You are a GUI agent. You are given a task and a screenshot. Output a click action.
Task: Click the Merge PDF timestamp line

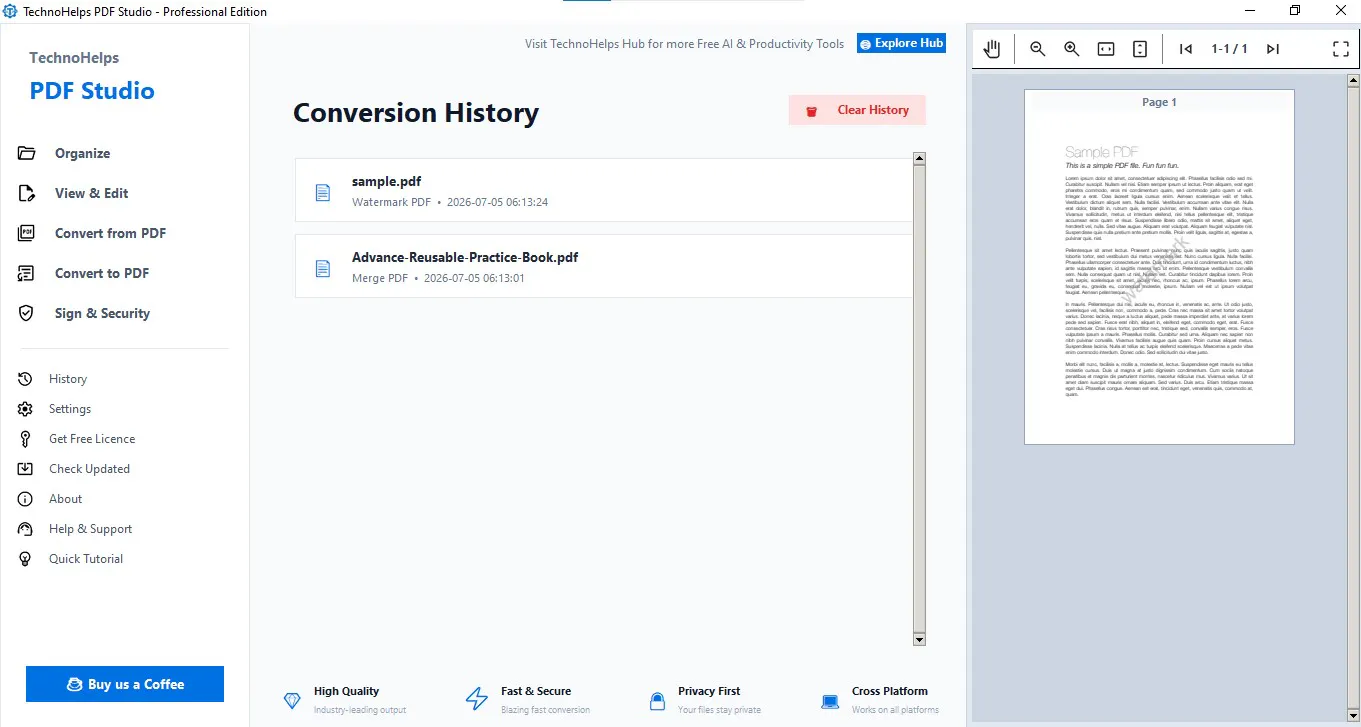[438, 278]
